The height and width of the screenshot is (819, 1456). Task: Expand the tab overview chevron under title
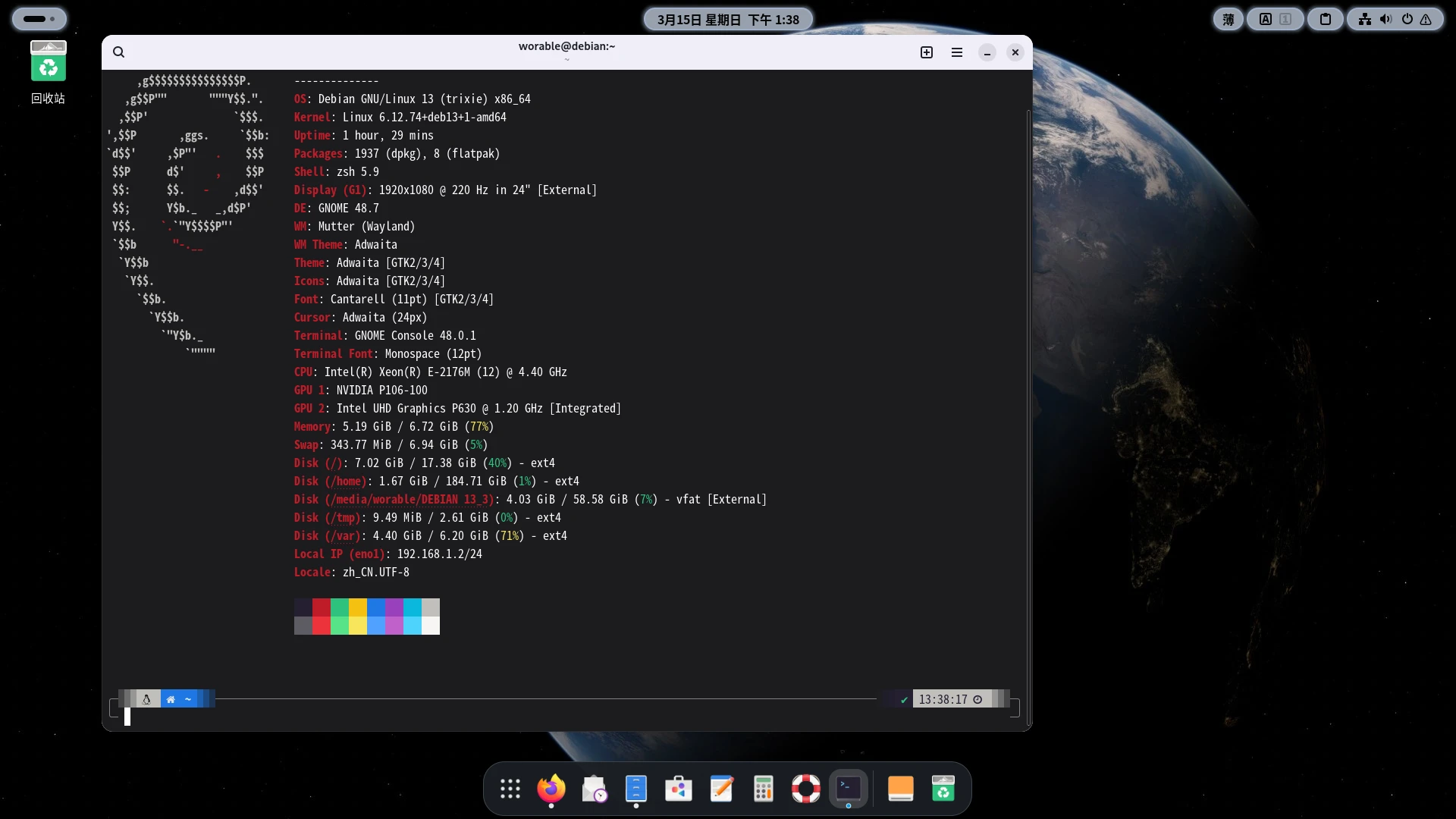(566, 60)
